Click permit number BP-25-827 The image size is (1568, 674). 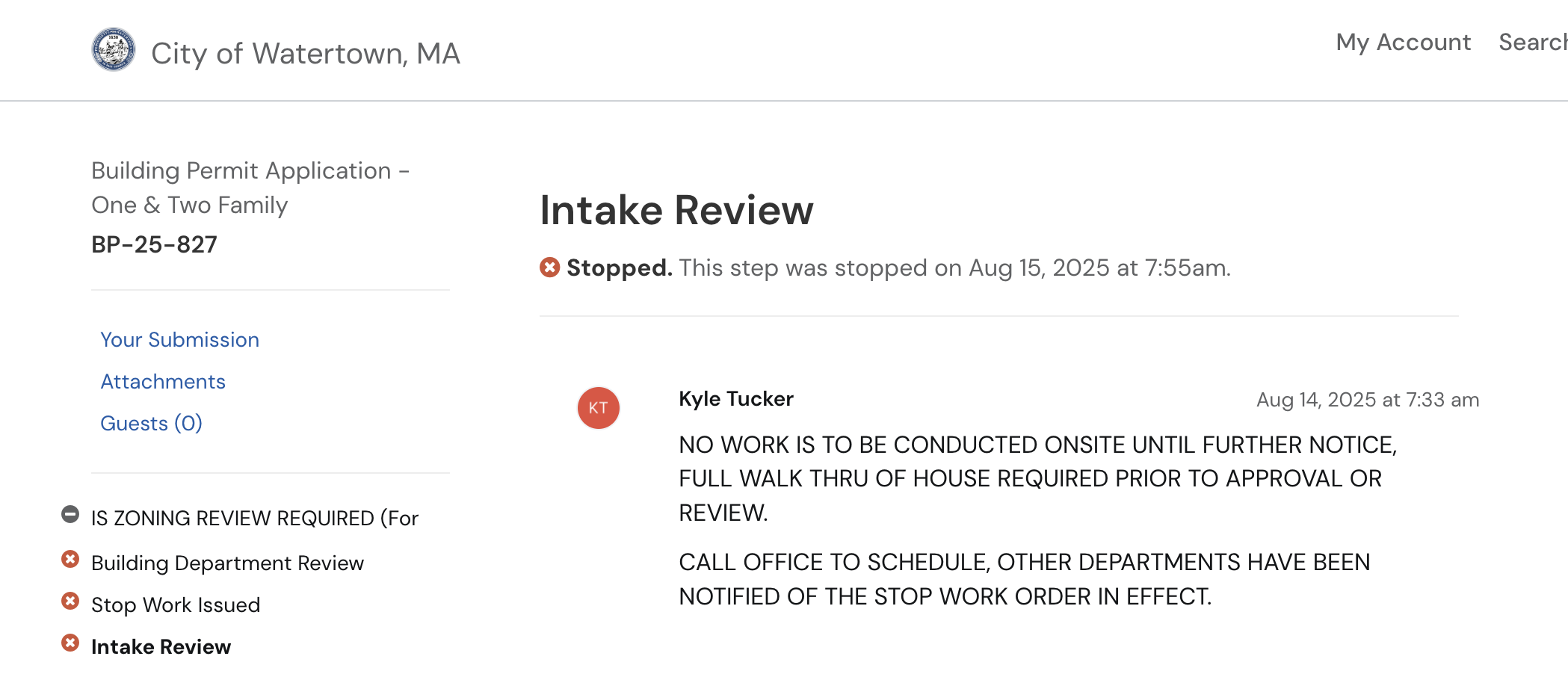(x=154, y=244)
